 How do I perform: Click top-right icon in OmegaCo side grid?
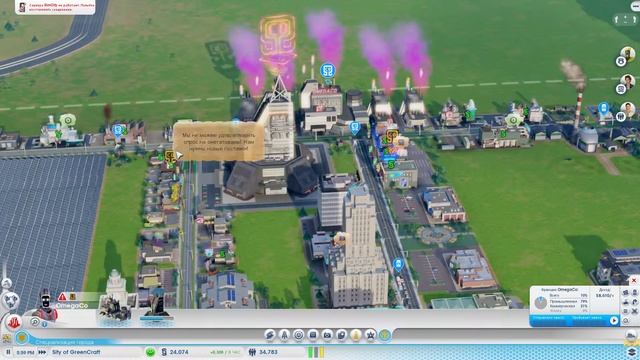point(635,293)
